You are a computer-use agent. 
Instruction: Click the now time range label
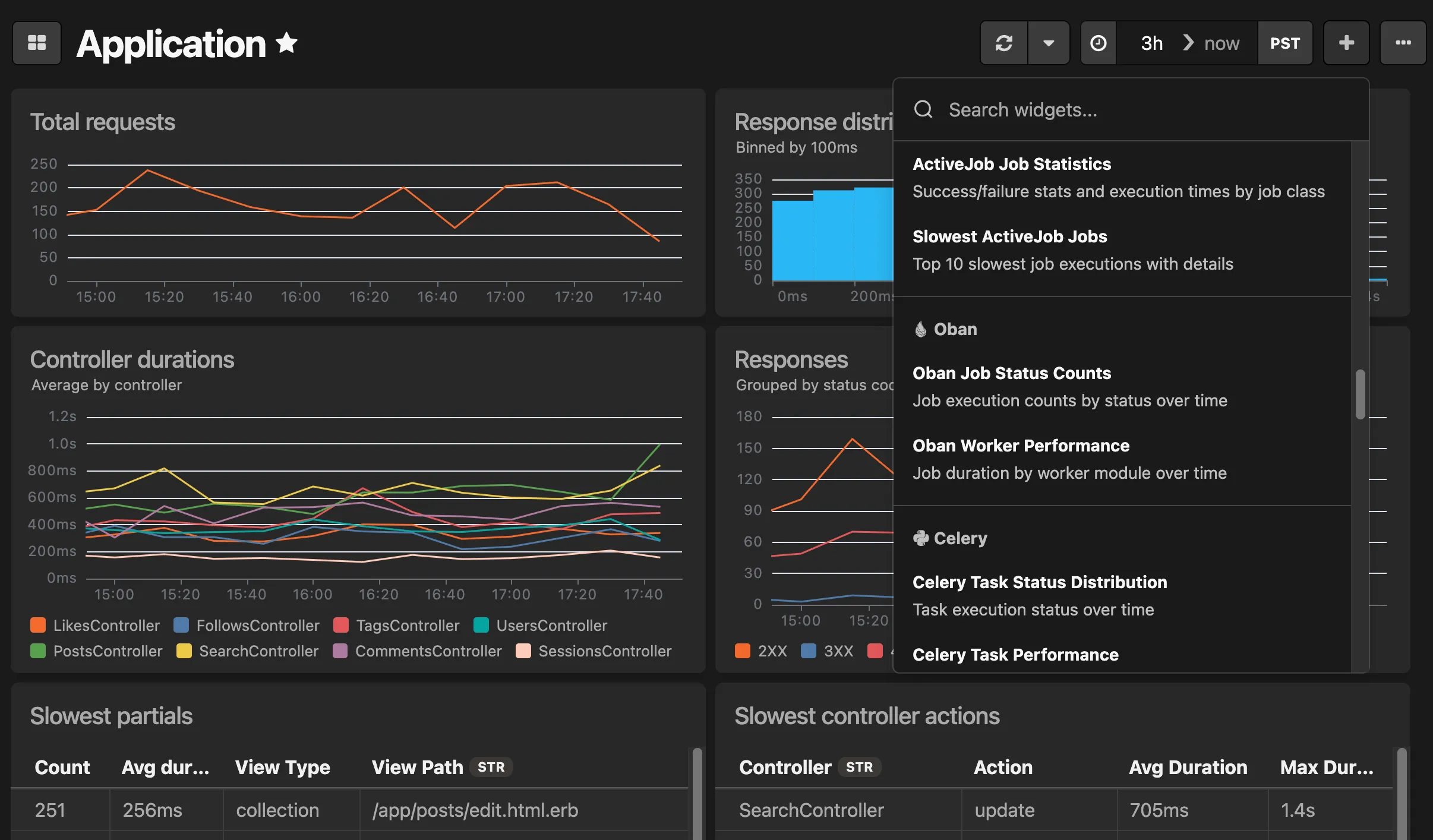tap(1221, 42)
